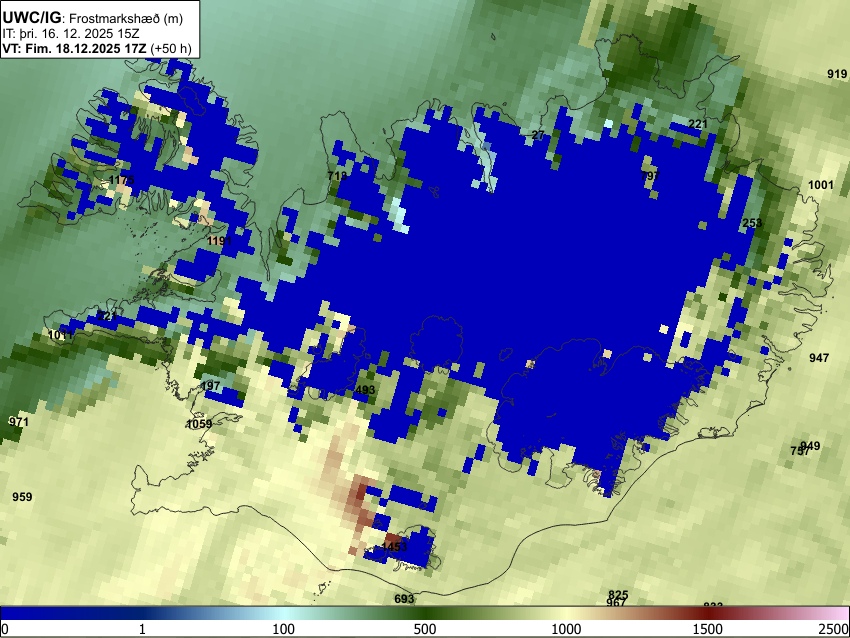Click the dark green 500 m section of color bar
This screenshot has height=638, width=850.
pos(425,613)
